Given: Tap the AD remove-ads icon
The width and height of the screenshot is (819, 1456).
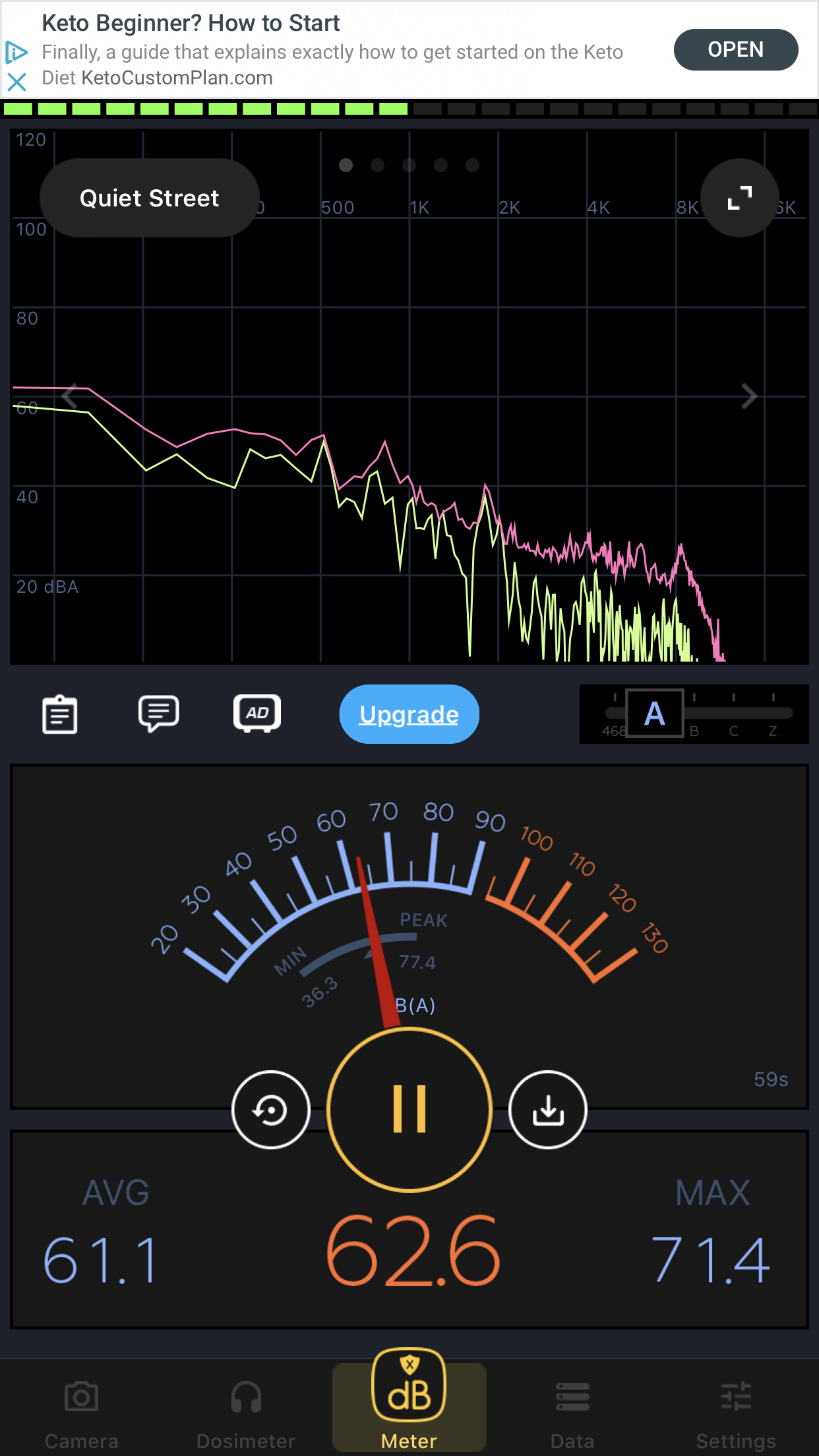Looking at the screenshot, I should [257, 713].
